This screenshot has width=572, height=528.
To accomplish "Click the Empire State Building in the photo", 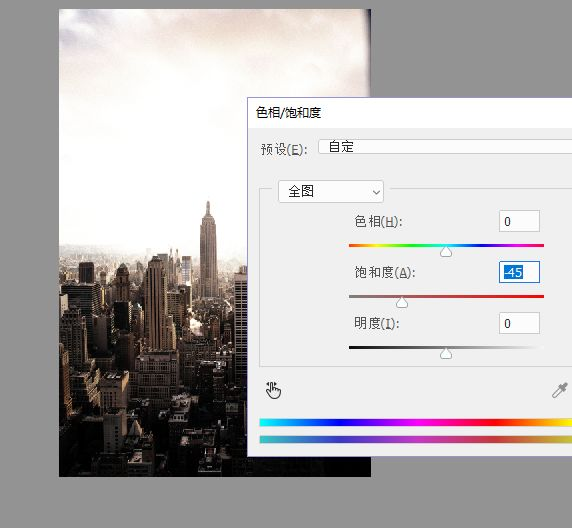I will pos(208,252).
